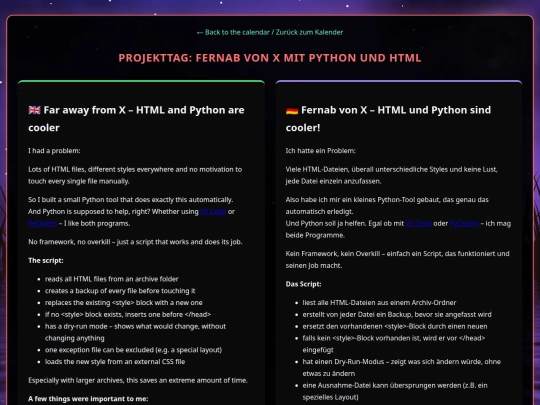Click the line Kein Framework, kein Overkill
Image resolution: width=540 pixels, height=405 pixels.
pos(397,260)
